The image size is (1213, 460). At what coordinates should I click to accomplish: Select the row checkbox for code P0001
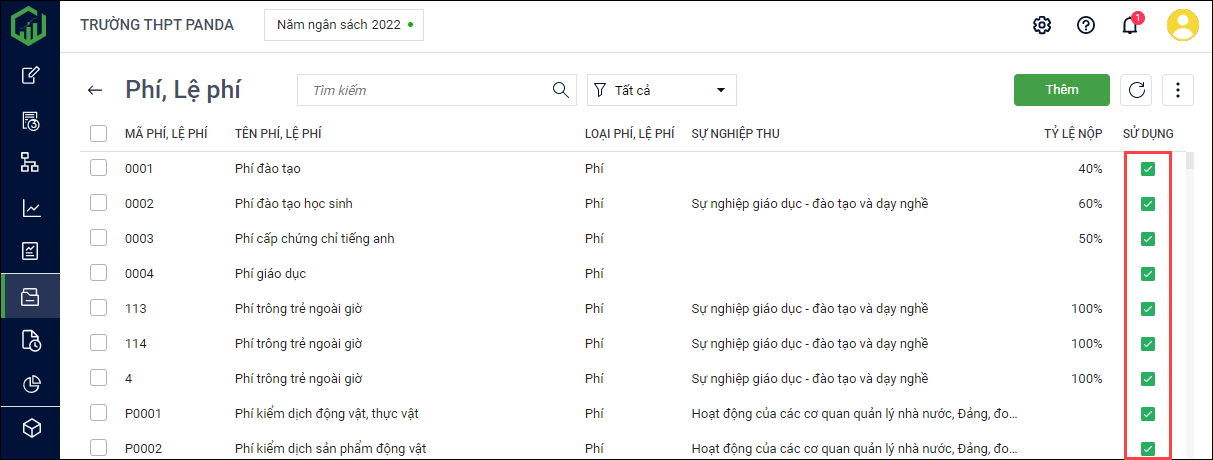tap(98, 413)
